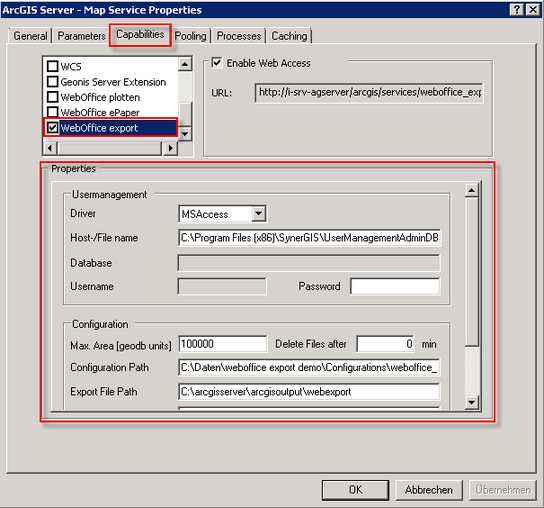Click Properties panel scroll up arrow
The image size is (544, 508).
[x=472, y=190]
